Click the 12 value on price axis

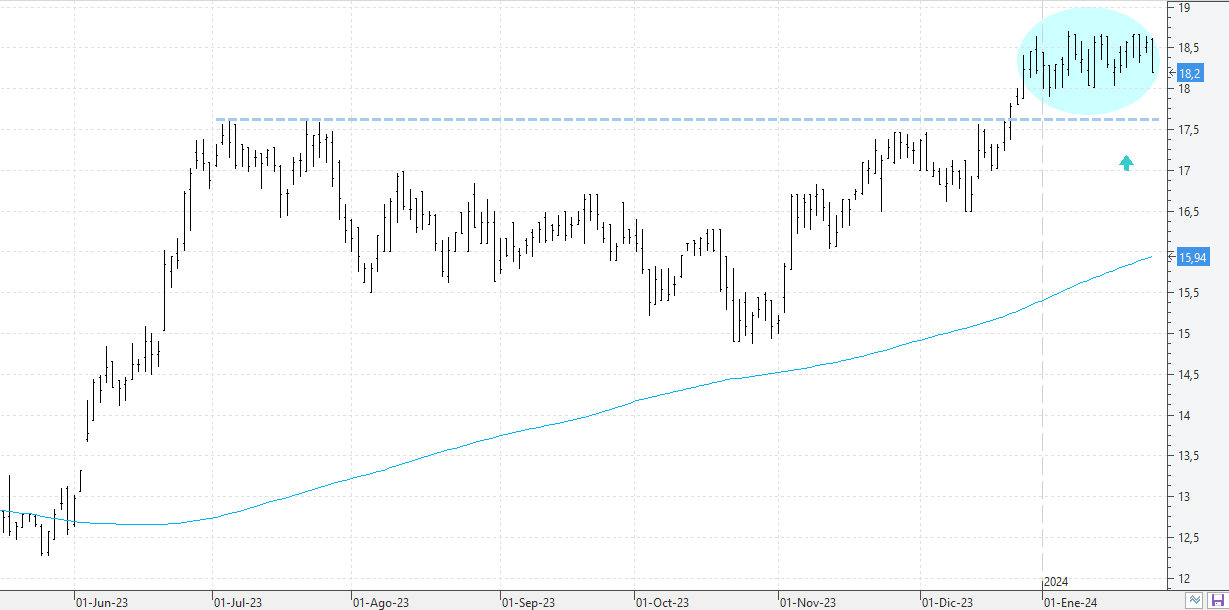(1183, 579)
